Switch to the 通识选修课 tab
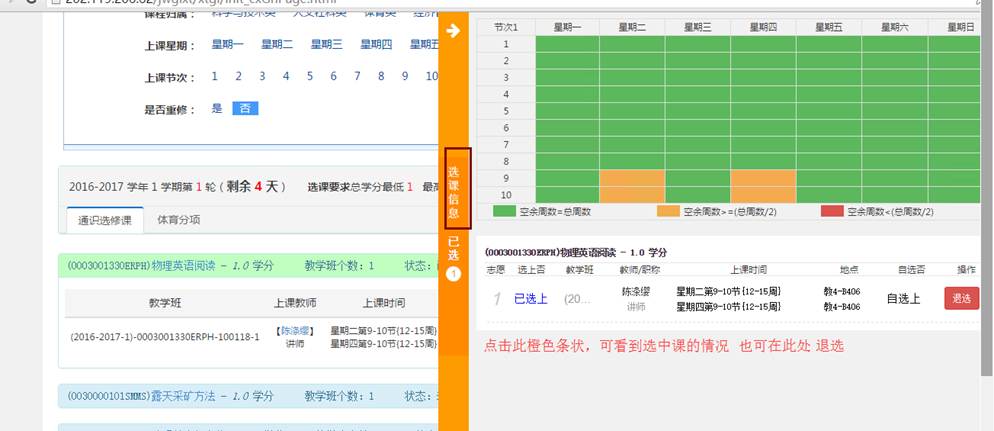Viewport: 994px width, 431px height. point(106,220)
